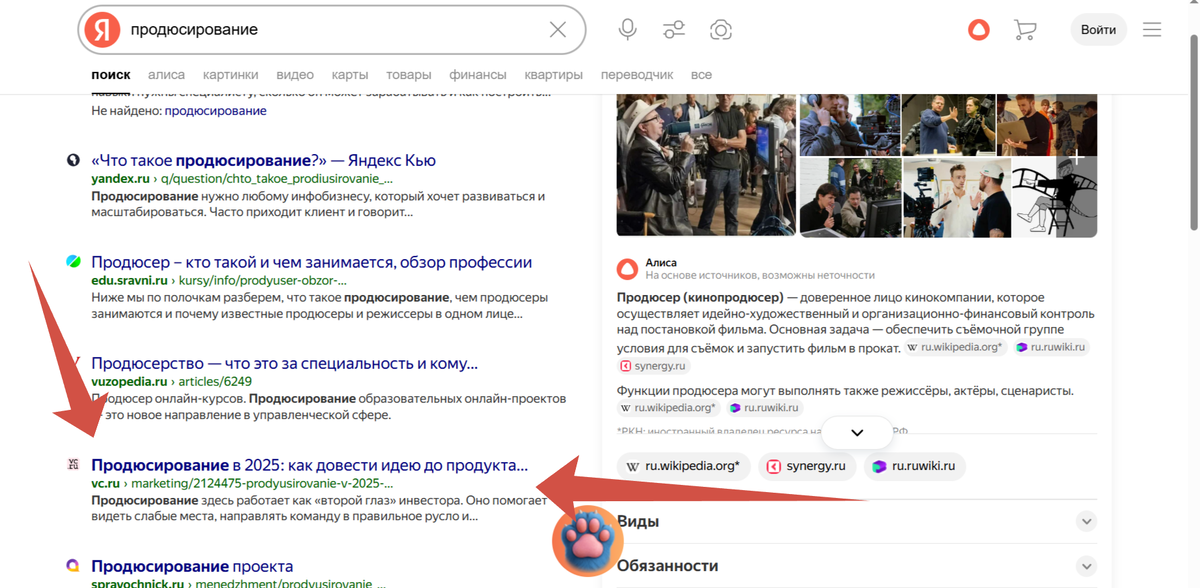This screenshot has width=1200, height=588.
Task: Open image search camera icon
Action: pyautogui.click(x=720, y=30)
